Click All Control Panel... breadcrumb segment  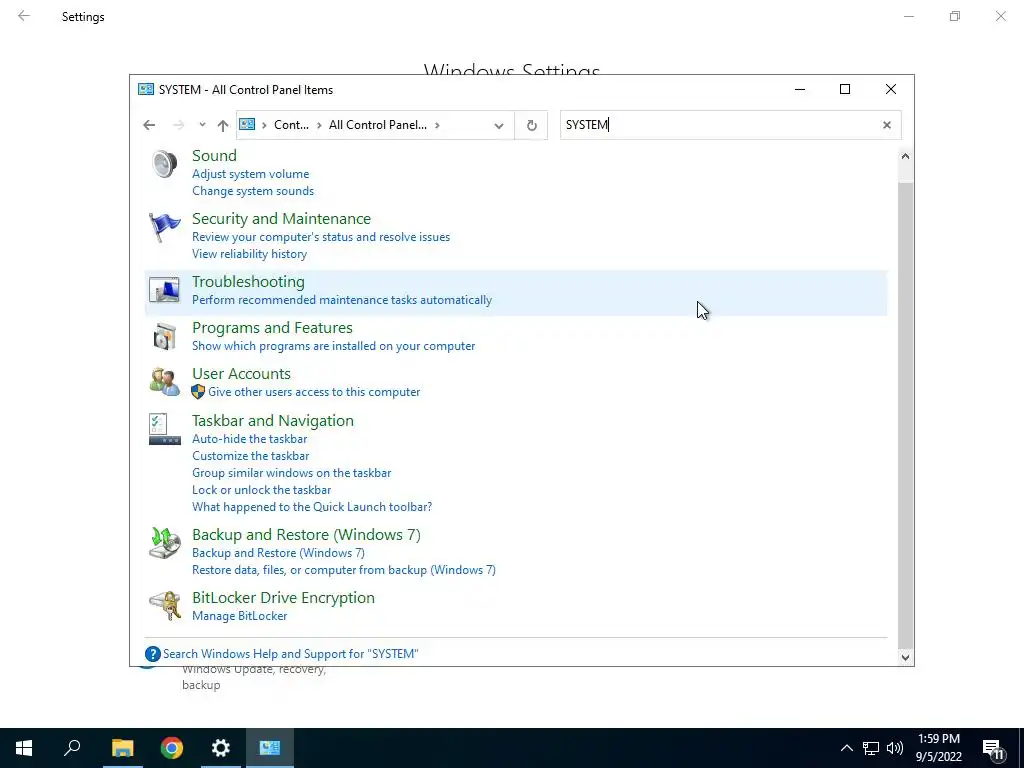tap(377, 125)
